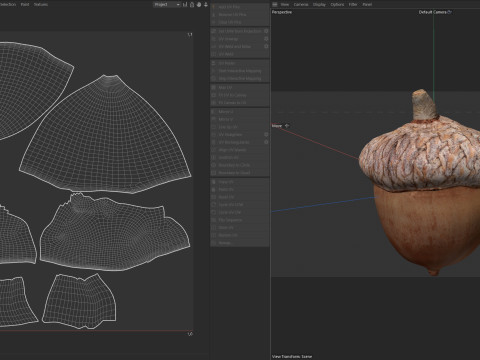
Task: Open the viewport Options menu
Action: pyautogui.click(x=337, y=4)
